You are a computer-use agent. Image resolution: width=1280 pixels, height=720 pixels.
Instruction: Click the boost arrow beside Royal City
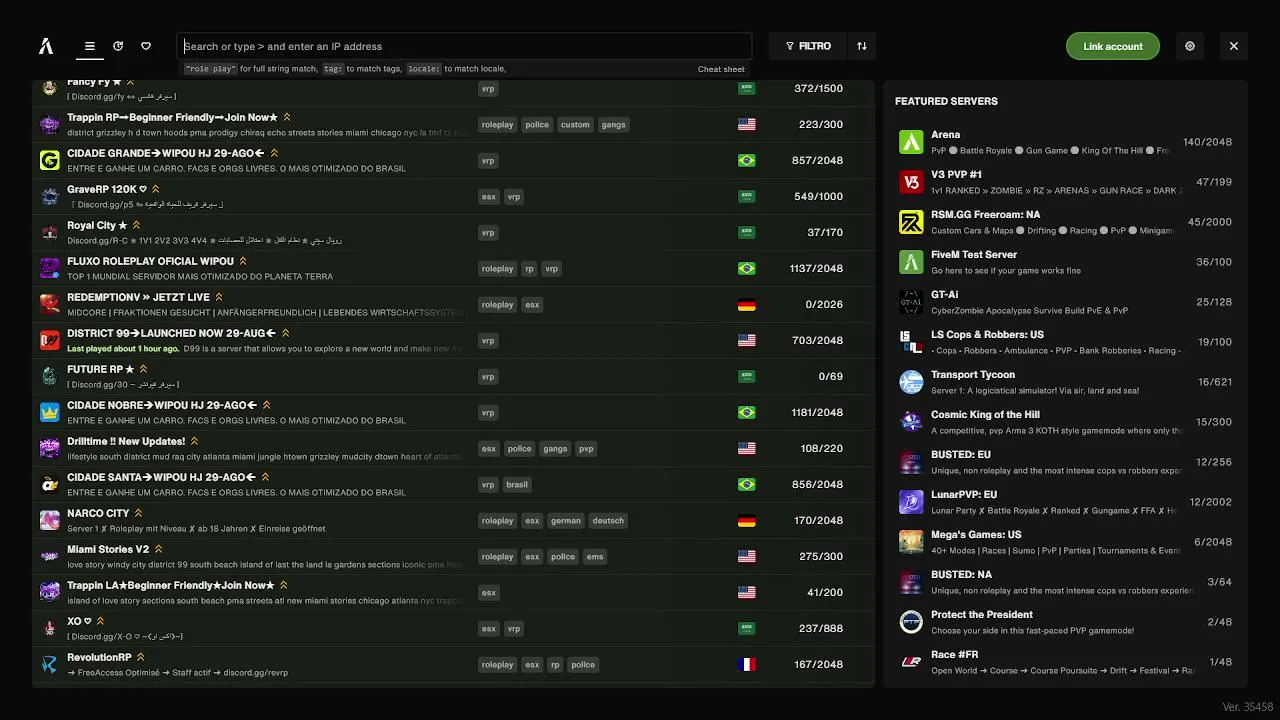point(136,225)
